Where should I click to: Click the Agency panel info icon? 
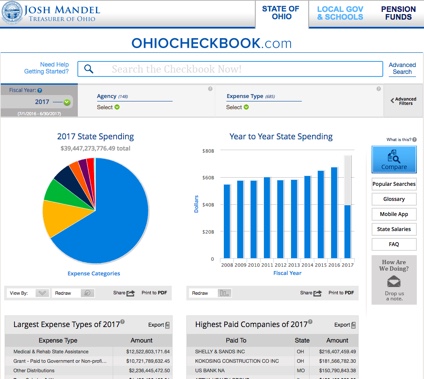[210, 89]
